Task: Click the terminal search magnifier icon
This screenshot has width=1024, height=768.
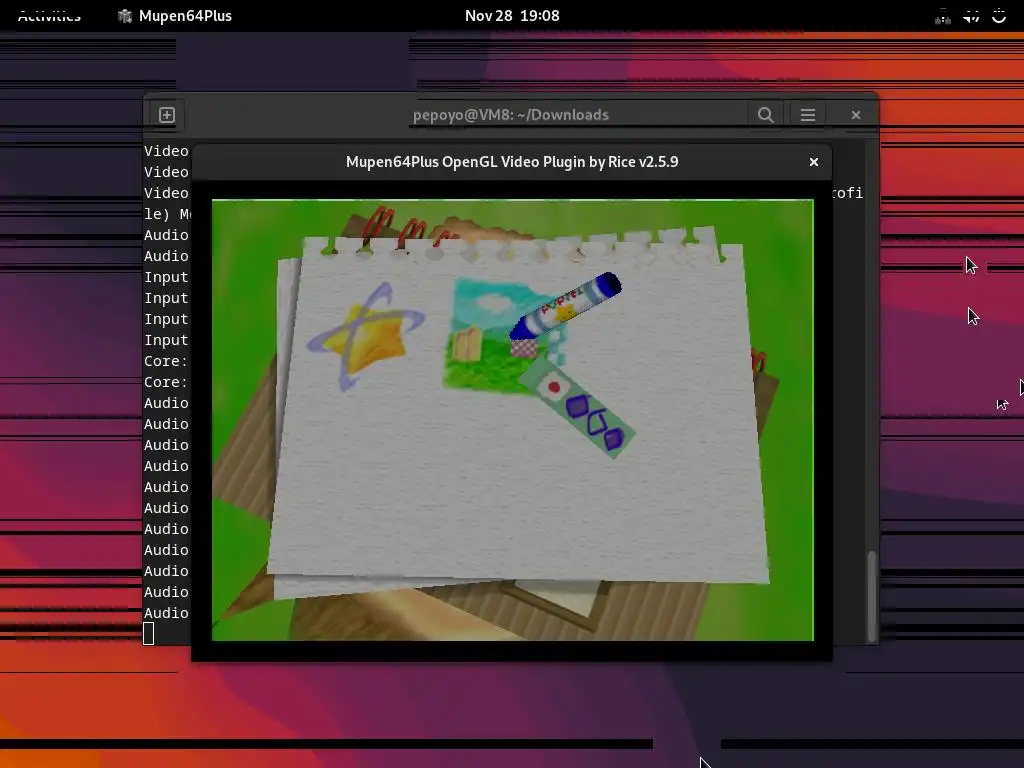Action: click(765, 115)
